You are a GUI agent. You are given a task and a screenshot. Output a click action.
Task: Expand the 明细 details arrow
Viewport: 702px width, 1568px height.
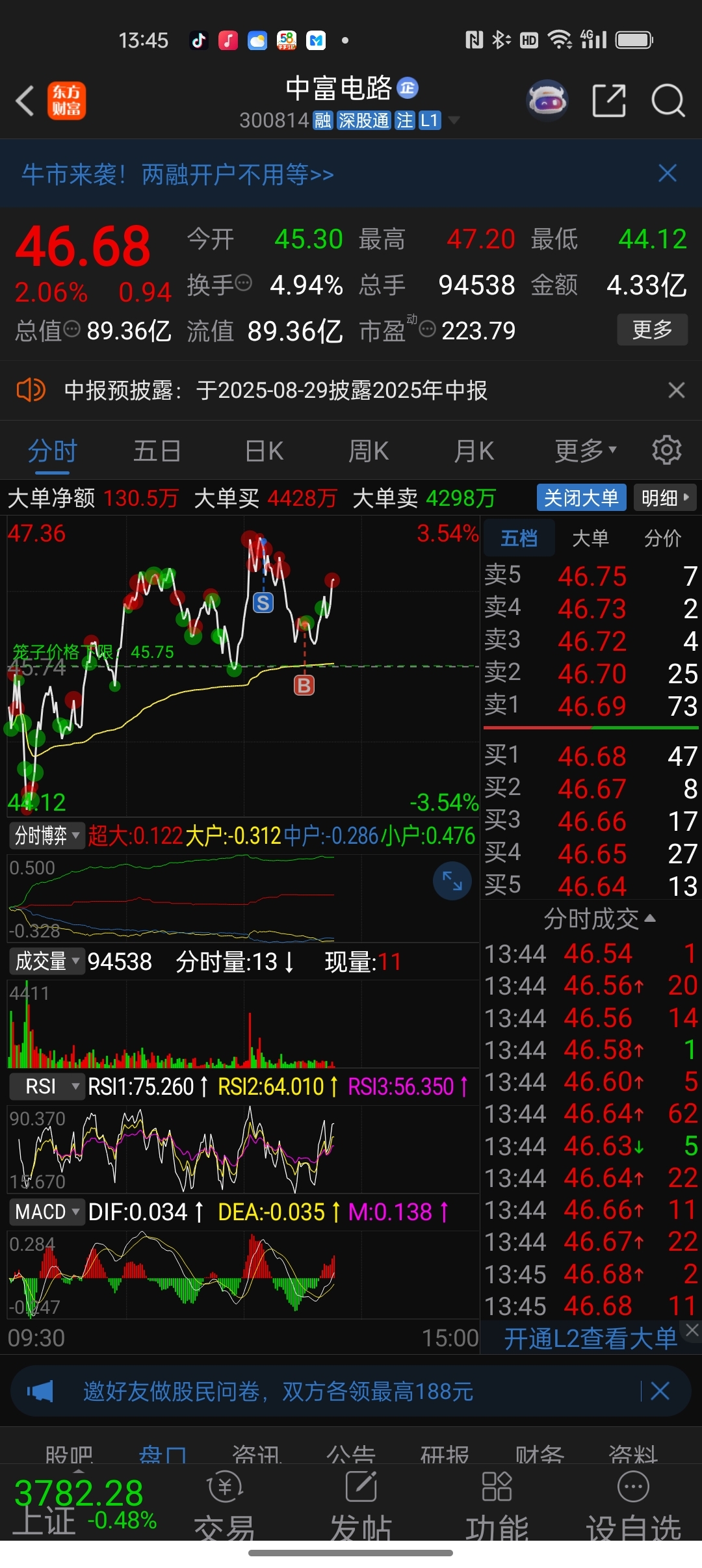pyautogui.click(x=664, y=498)
